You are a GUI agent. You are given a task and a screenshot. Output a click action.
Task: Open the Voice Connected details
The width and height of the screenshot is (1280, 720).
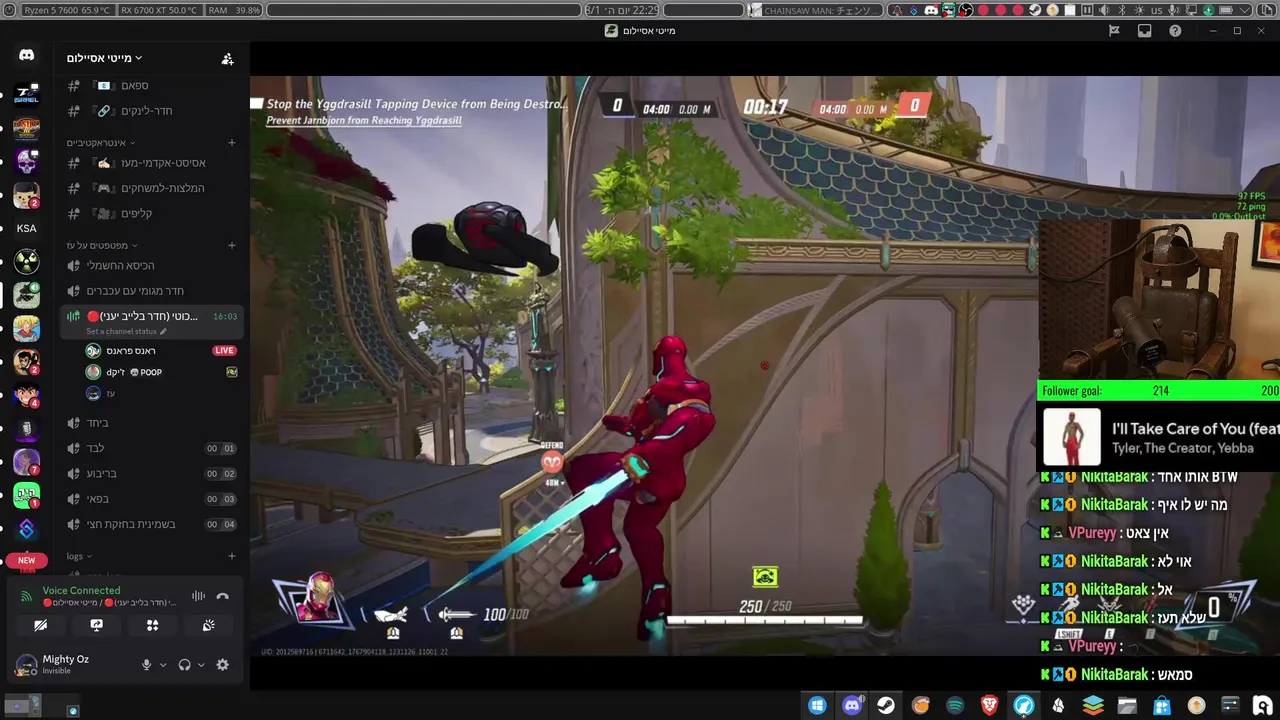click(81, 591)
